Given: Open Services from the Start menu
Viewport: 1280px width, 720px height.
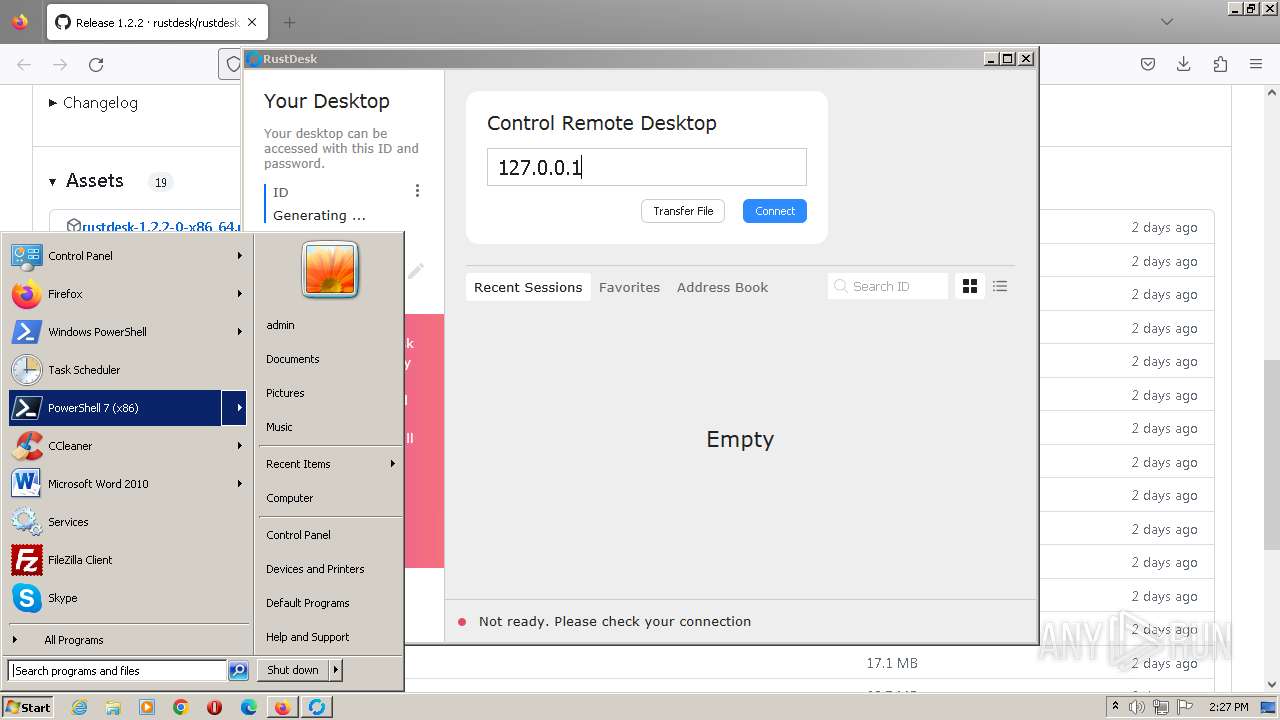Looking at the screenshot, I should tap(126, 522).
